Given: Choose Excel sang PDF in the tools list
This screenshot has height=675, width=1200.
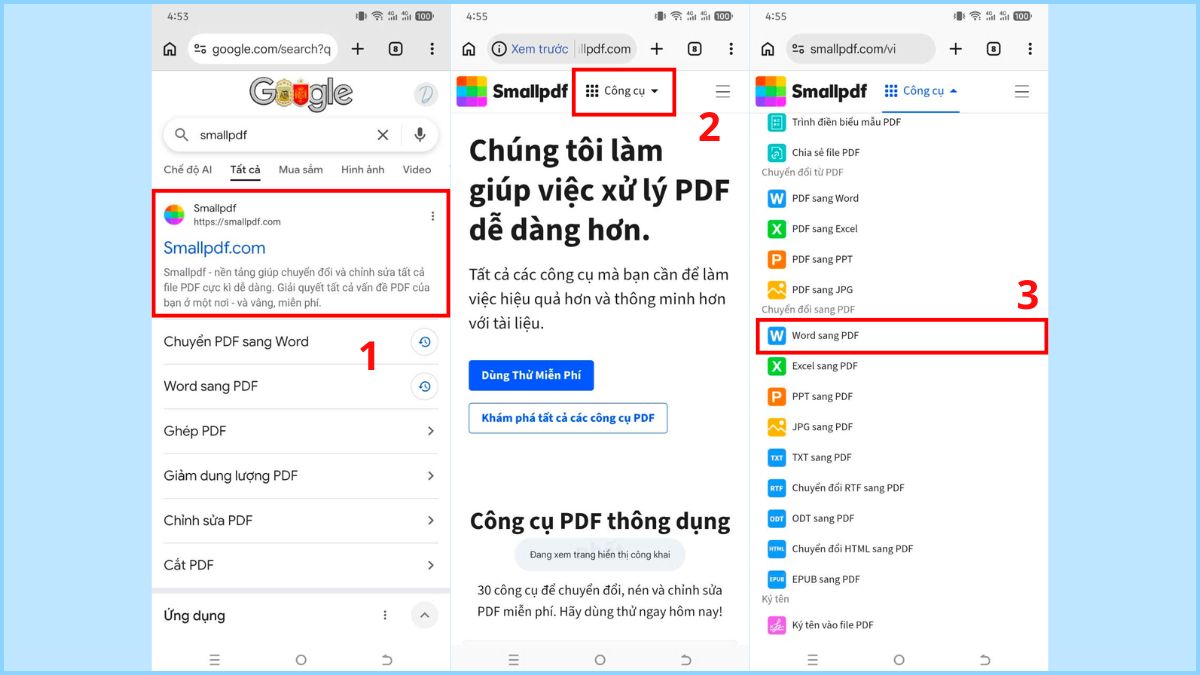Looking at the screenshot, I should pyautogui.click(x=813, y=366).
